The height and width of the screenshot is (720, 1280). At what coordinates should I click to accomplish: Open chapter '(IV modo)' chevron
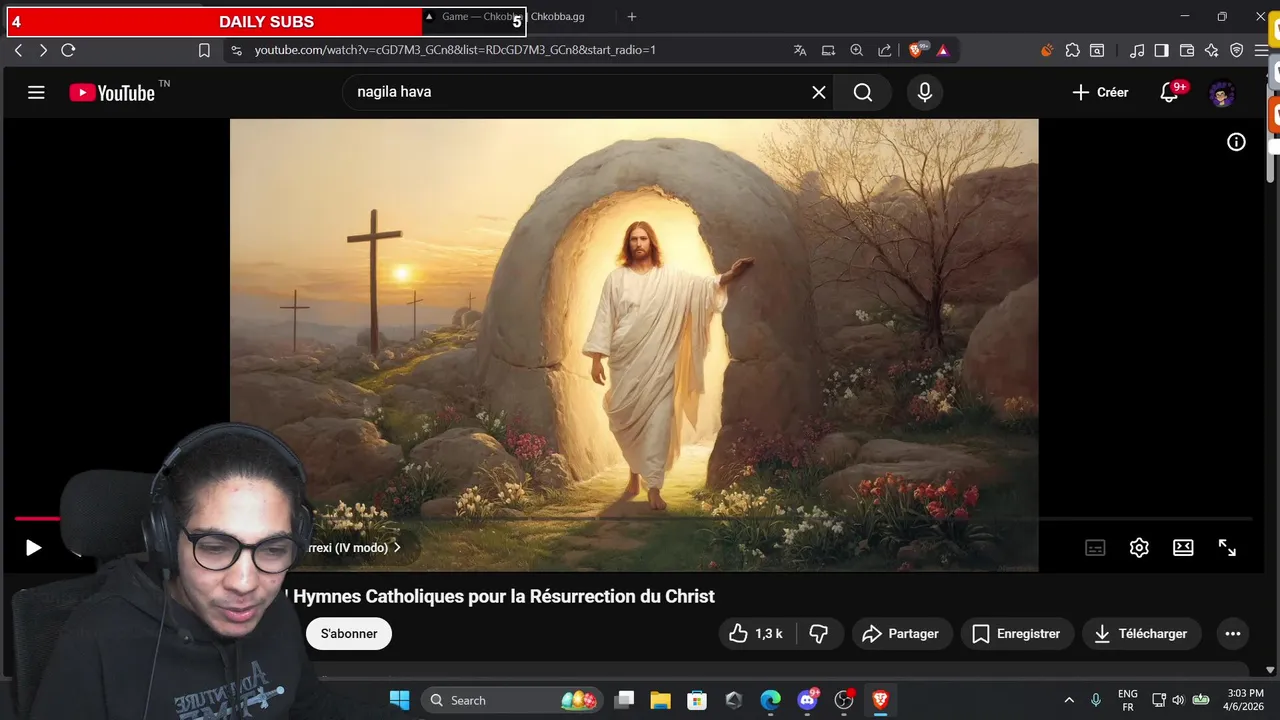397,548
